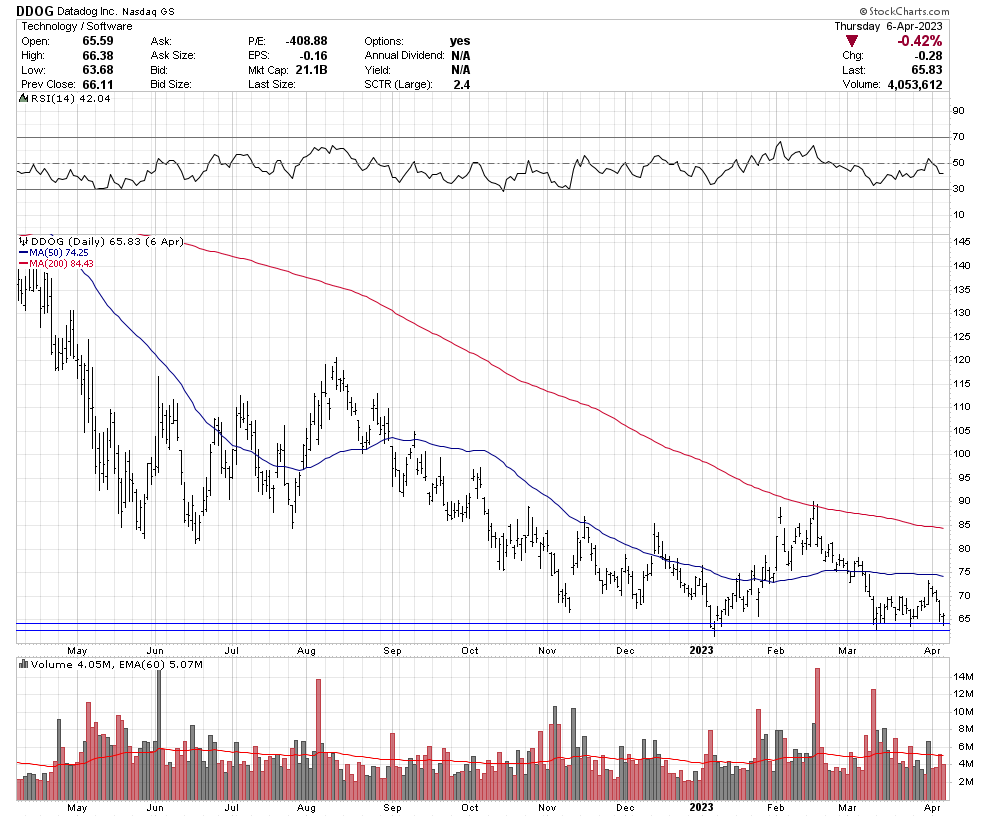This screenshot has height=817, width=990.
Task: Click the Thursday 6-Apr-2023 date
Action: 888,26
